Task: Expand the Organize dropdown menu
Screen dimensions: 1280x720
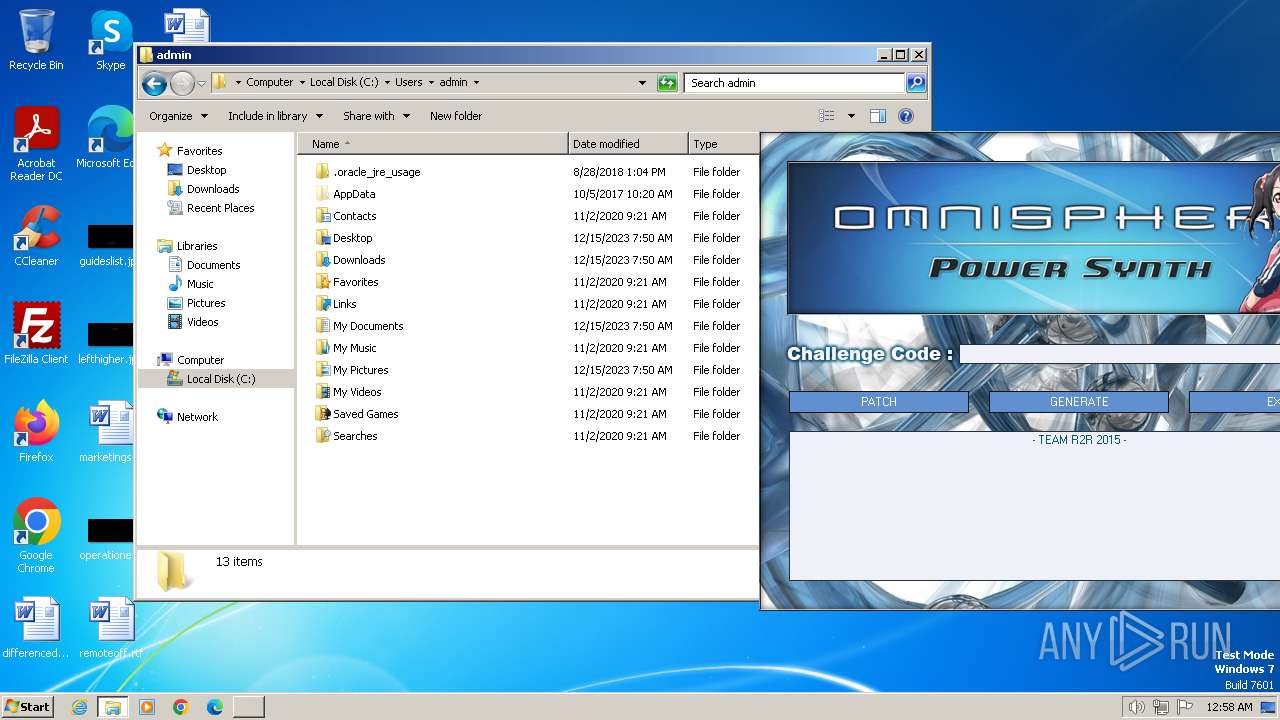Action: point(178,116)
